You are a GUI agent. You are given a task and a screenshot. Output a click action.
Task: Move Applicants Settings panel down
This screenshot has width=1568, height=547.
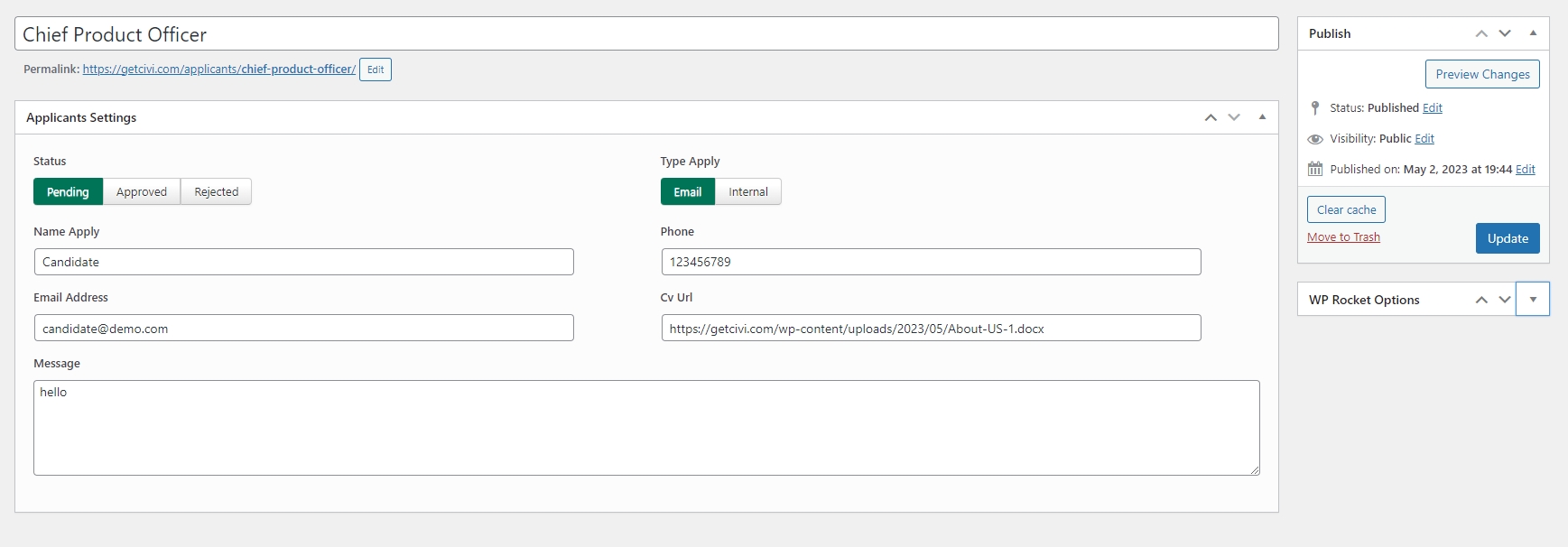pos(1234,117)
